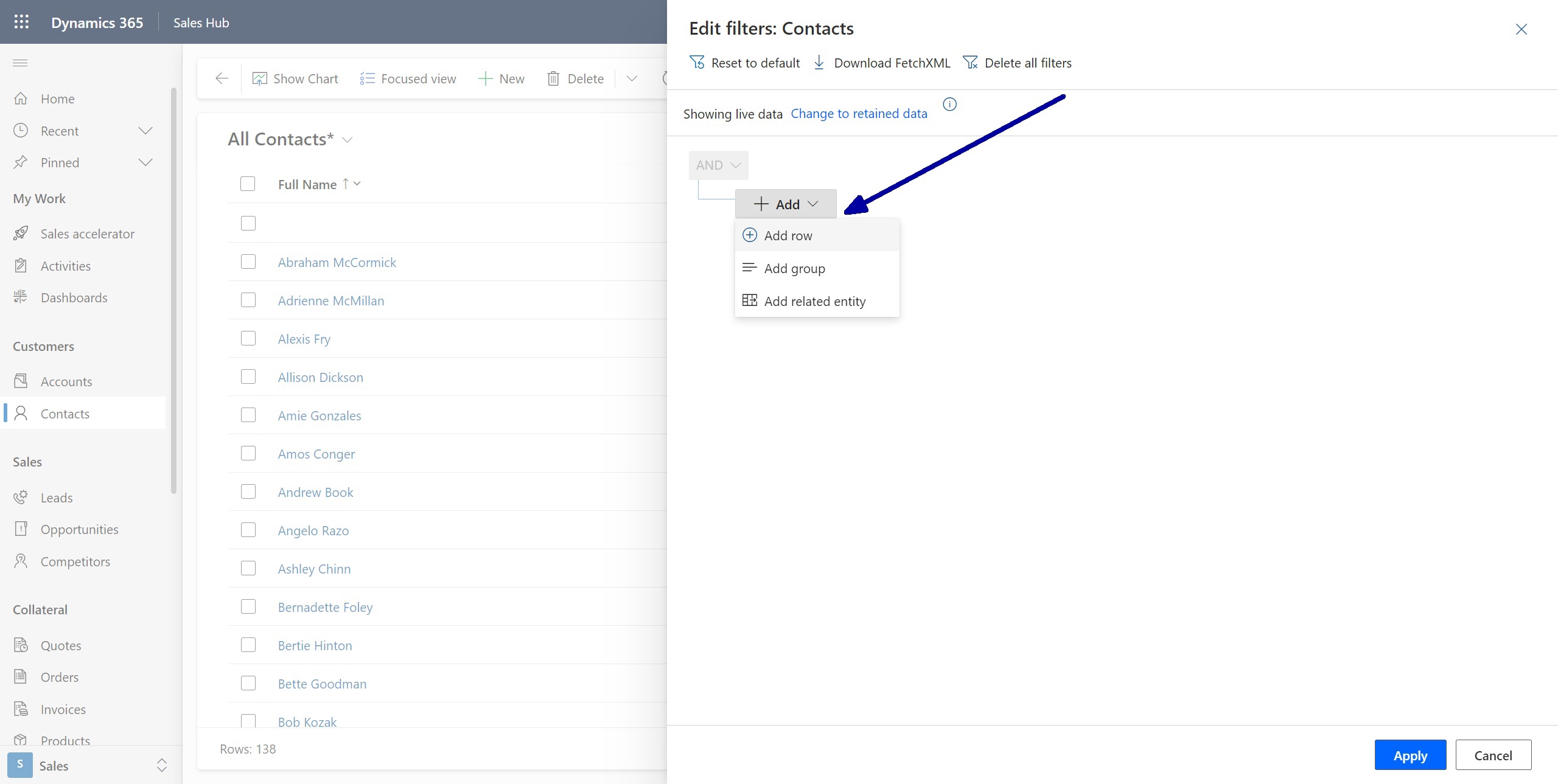Click the Delete trash button

(576, 78)
